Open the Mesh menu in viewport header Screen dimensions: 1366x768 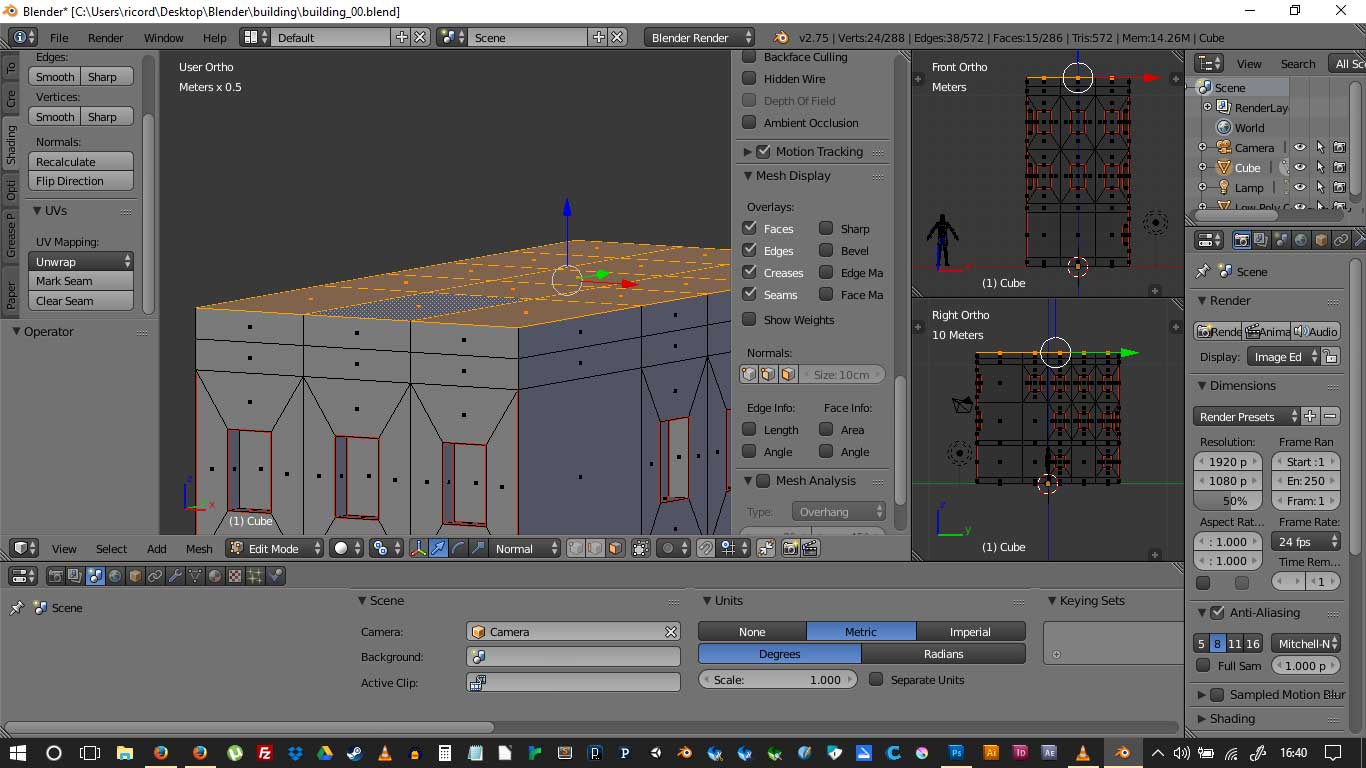[199, 548]
